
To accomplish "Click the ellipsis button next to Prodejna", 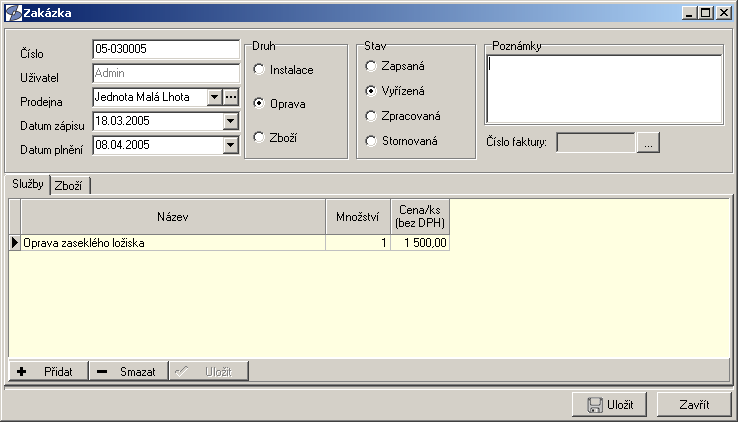I will [x=231, y=97].
